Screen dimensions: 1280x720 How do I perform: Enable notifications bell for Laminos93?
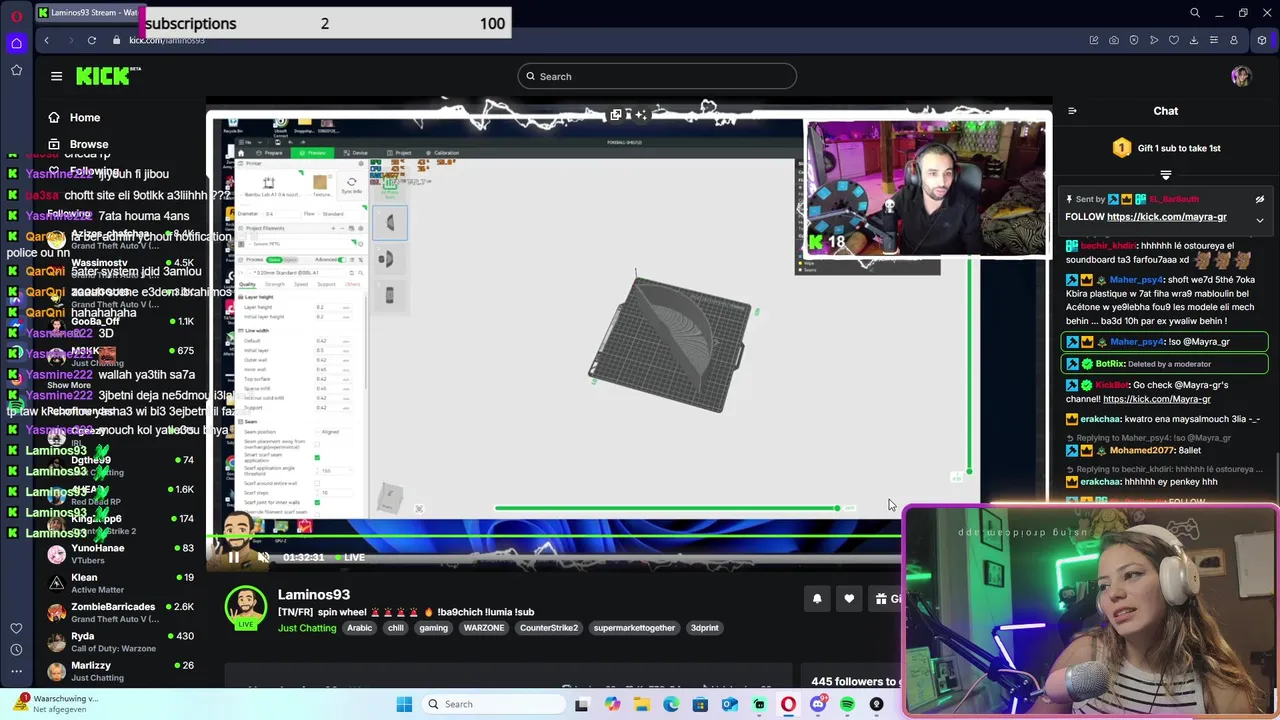point(817,599)
